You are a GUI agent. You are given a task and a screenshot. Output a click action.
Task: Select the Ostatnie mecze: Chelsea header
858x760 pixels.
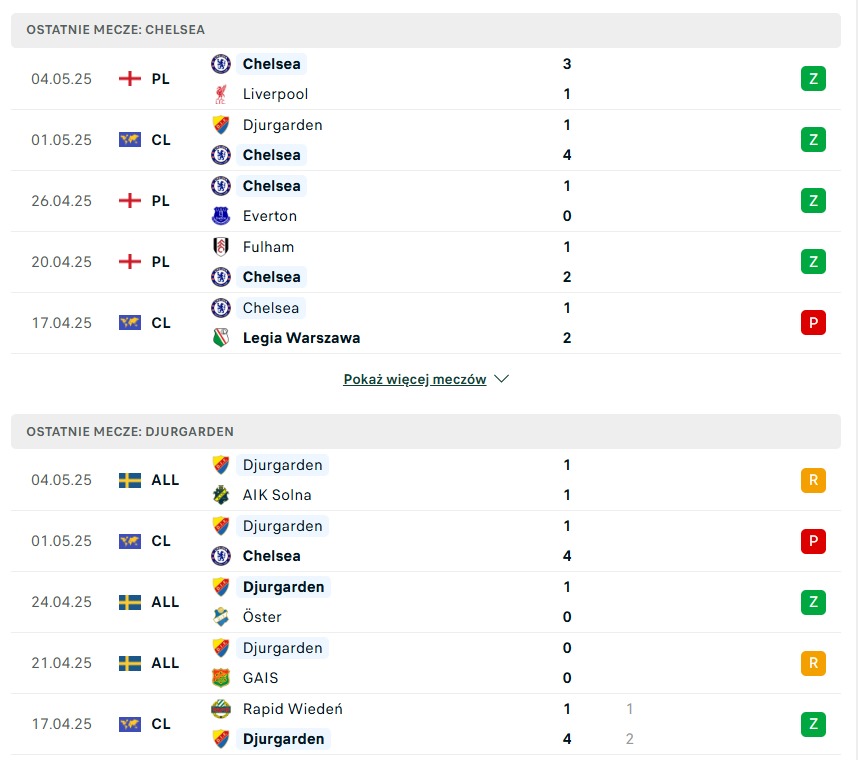click(426, 30)
